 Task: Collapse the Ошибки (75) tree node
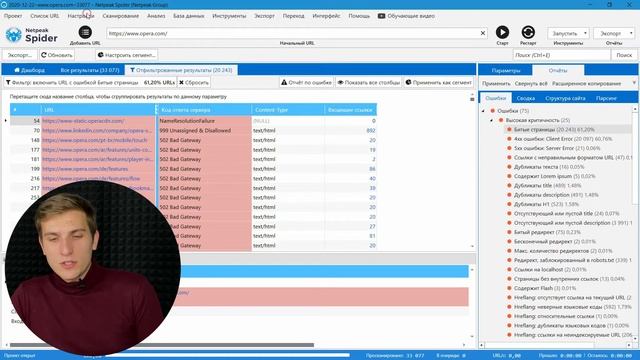(483, 111)
